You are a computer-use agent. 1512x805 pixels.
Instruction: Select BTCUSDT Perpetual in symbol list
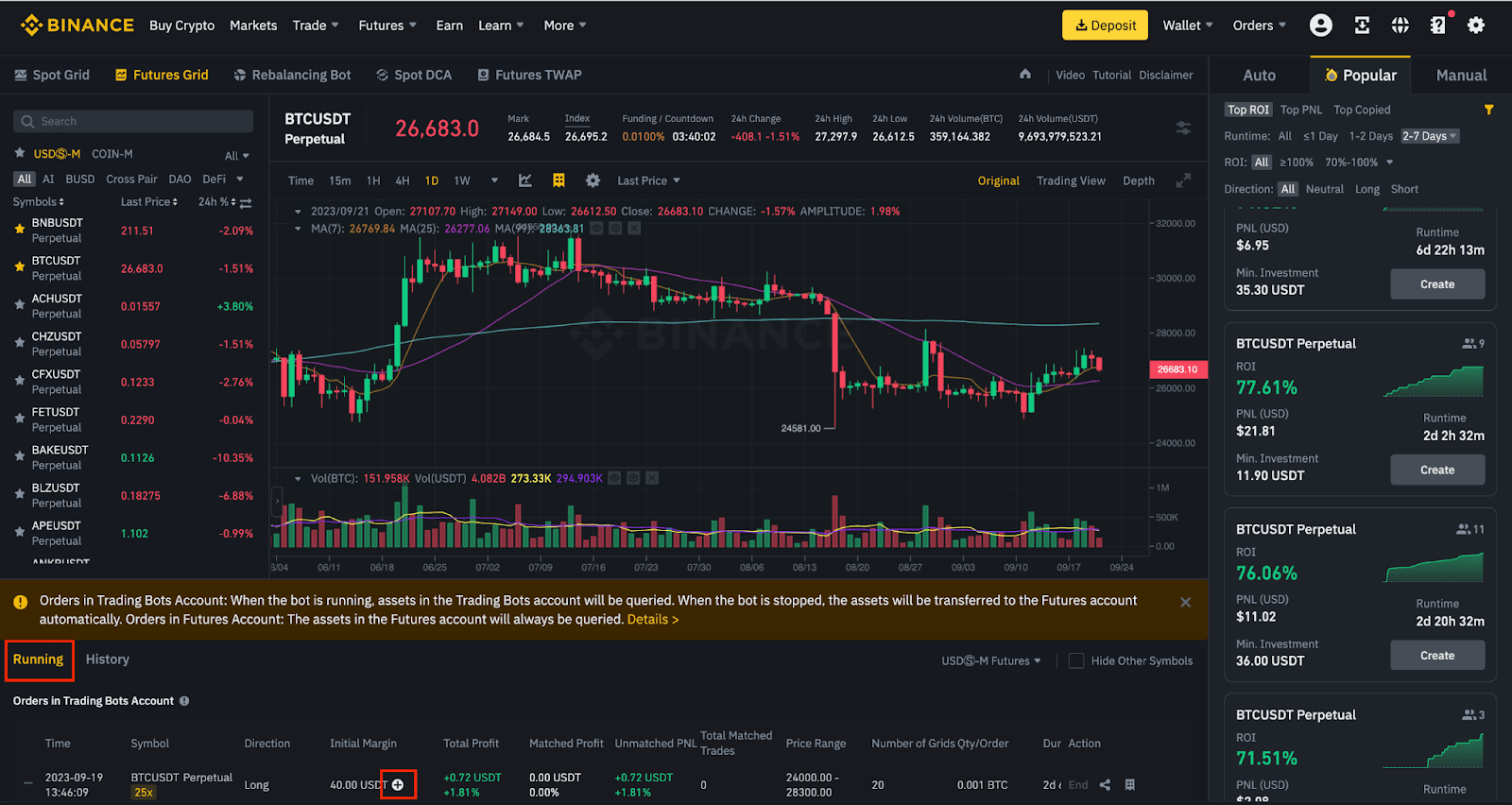(x=133, y=268)
